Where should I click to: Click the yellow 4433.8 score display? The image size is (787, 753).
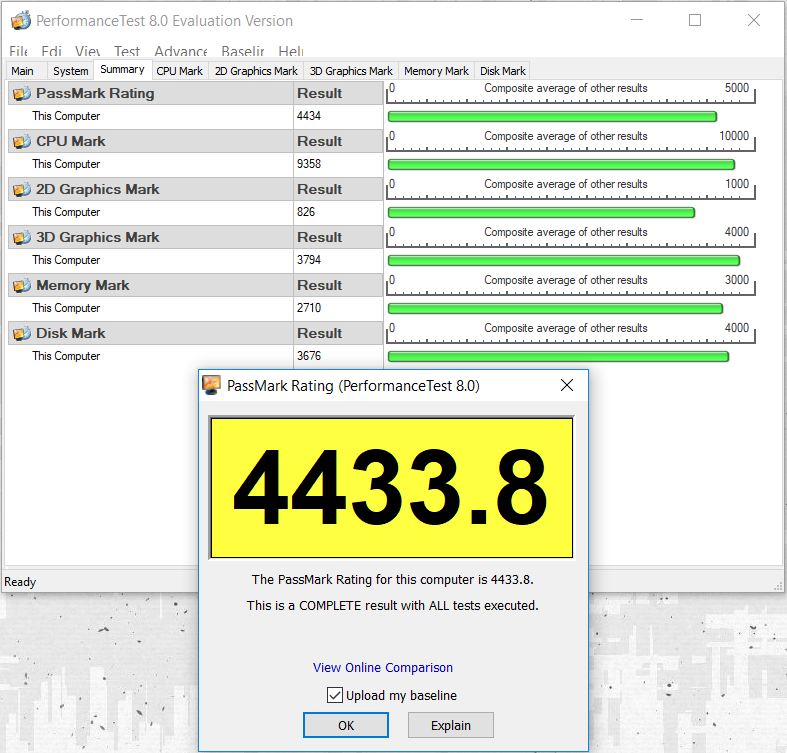pos(391,487)
